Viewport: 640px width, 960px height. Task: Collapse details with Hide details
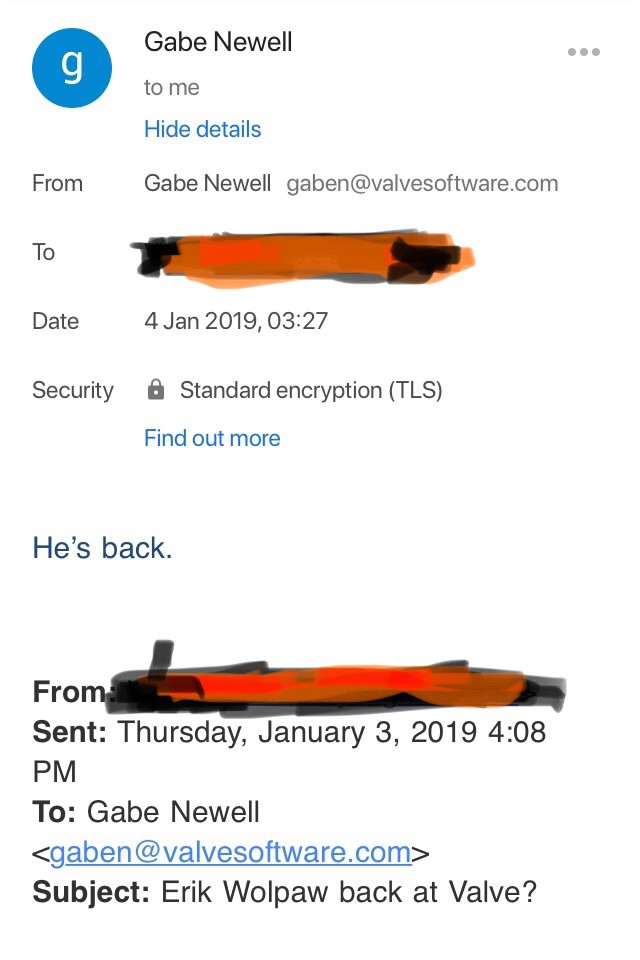(202, 129)
